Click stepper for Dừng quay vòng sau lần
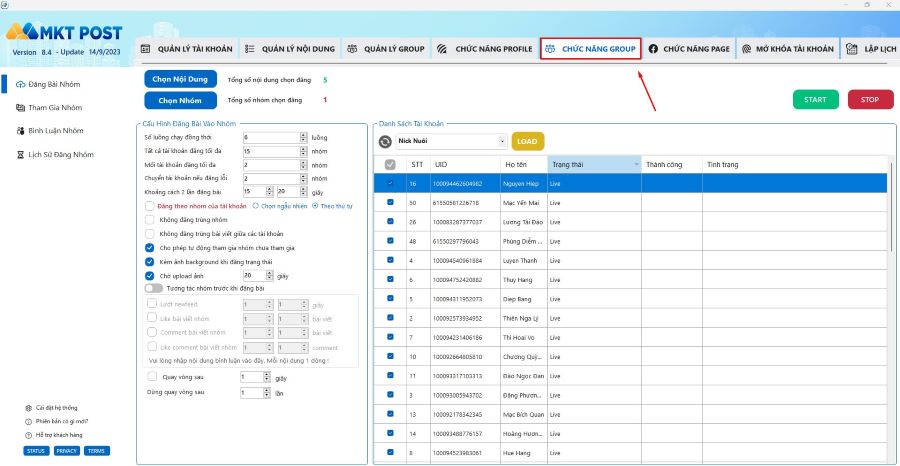The image size is (900, 466). pos(266,394)
